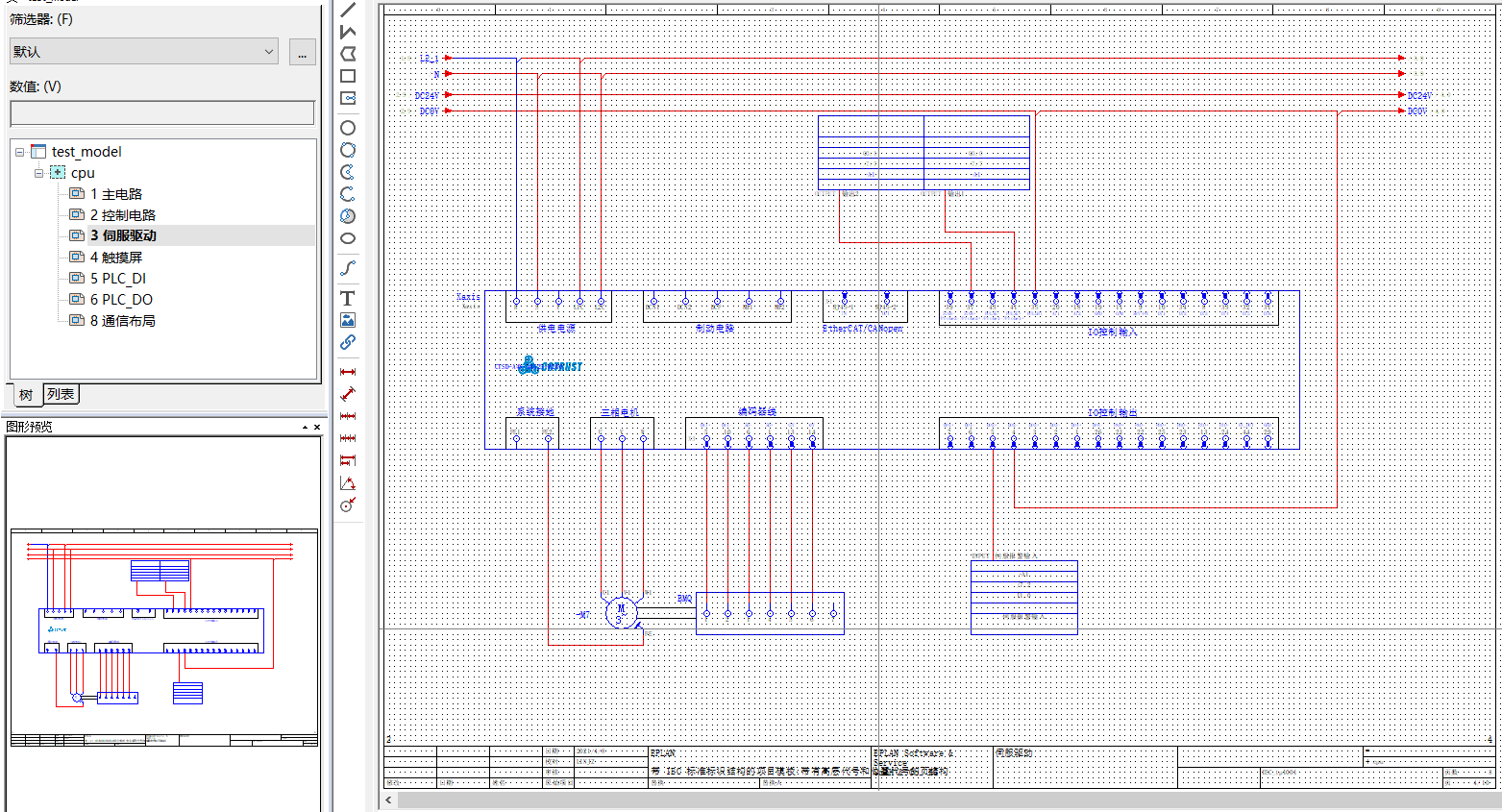Collapse the cpu tree node
The width and height of the screenshot is (1502, 812).
coord(39,173)
